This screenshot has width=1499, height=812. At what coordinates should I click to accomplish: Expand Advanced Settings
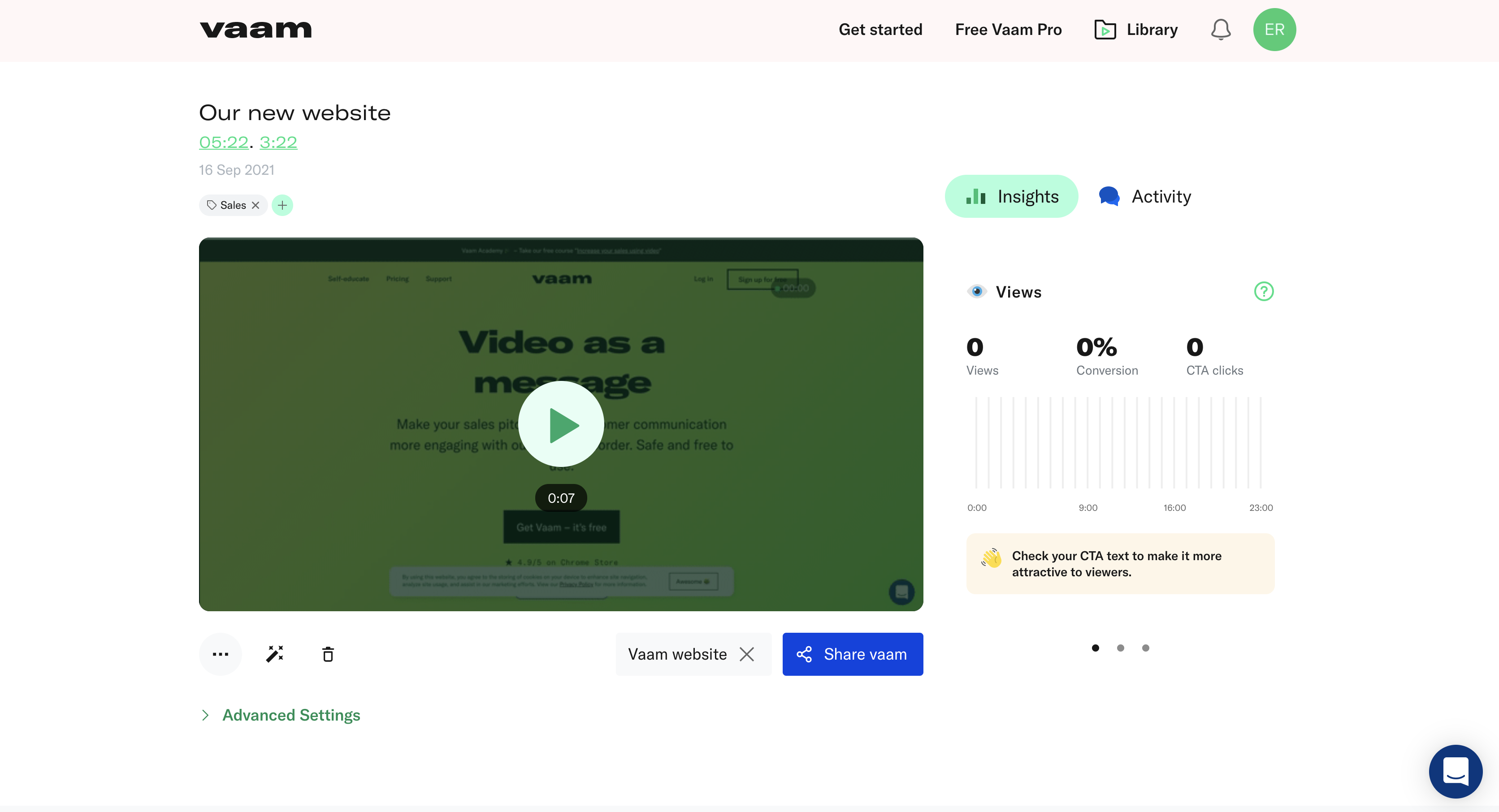[x=291, y=715]
